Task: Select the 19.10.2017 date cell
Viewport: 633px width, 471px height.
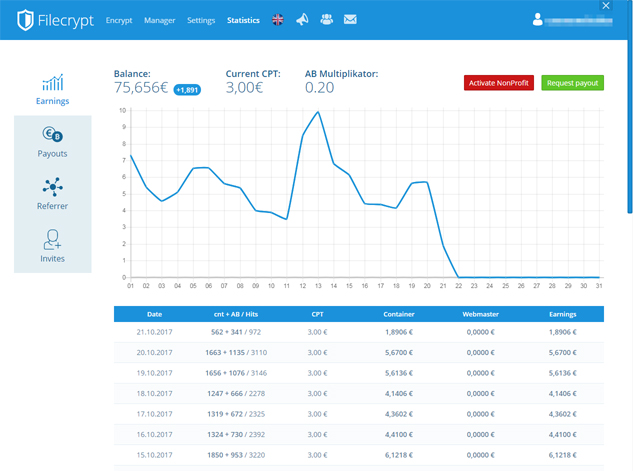Action: pyautogui.click(x=154, y=373)
